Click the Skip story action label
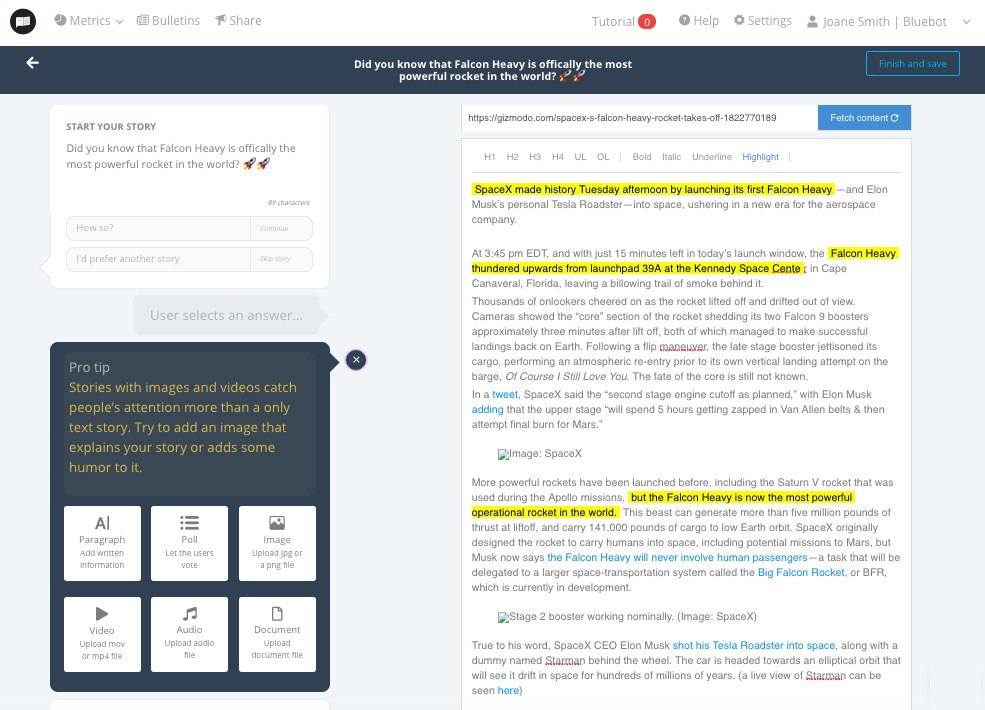Viewport: 985px width, 710px height. (x=275, y=259)
